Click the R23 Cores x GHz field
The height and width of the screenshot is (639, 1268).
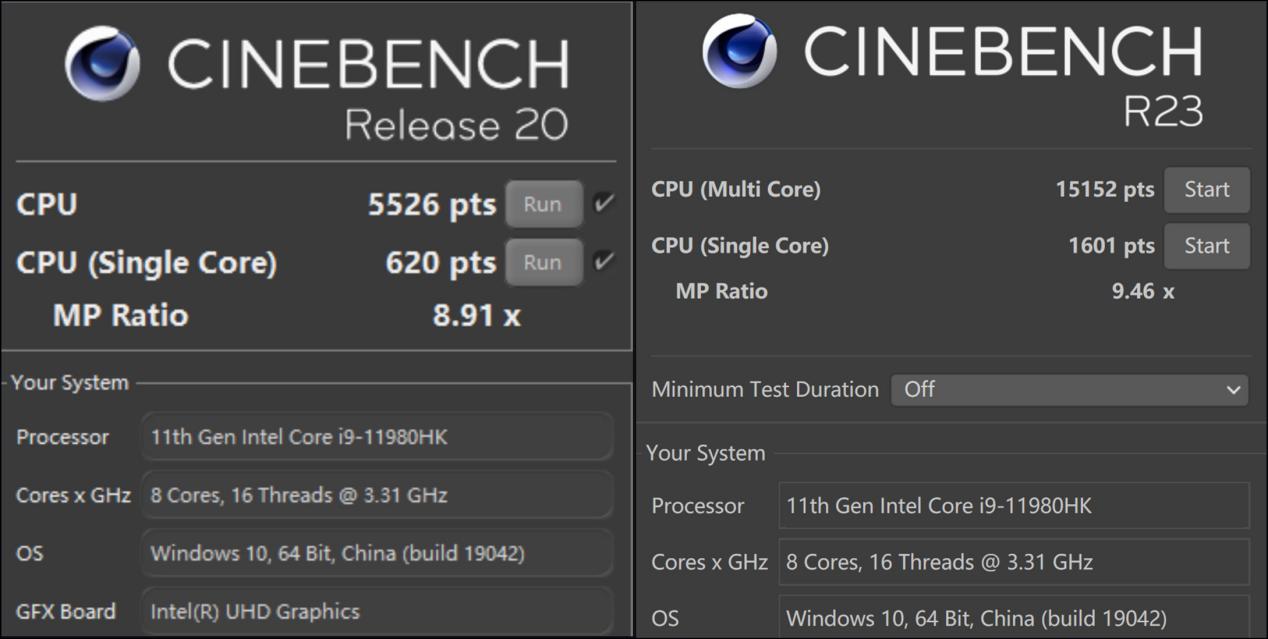click(x=1013, y=562)
